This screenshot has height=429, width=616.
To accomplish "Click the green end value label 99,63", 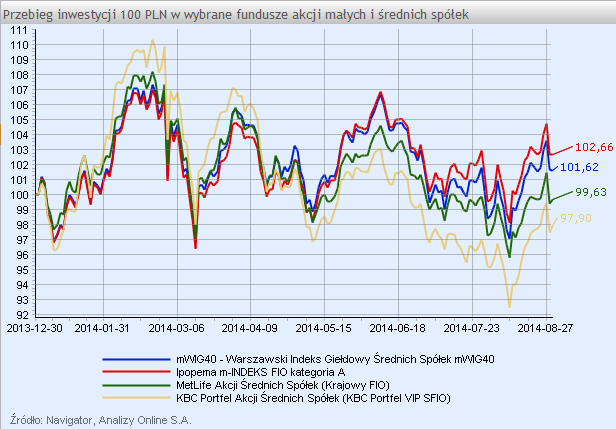I will [591, 193].
